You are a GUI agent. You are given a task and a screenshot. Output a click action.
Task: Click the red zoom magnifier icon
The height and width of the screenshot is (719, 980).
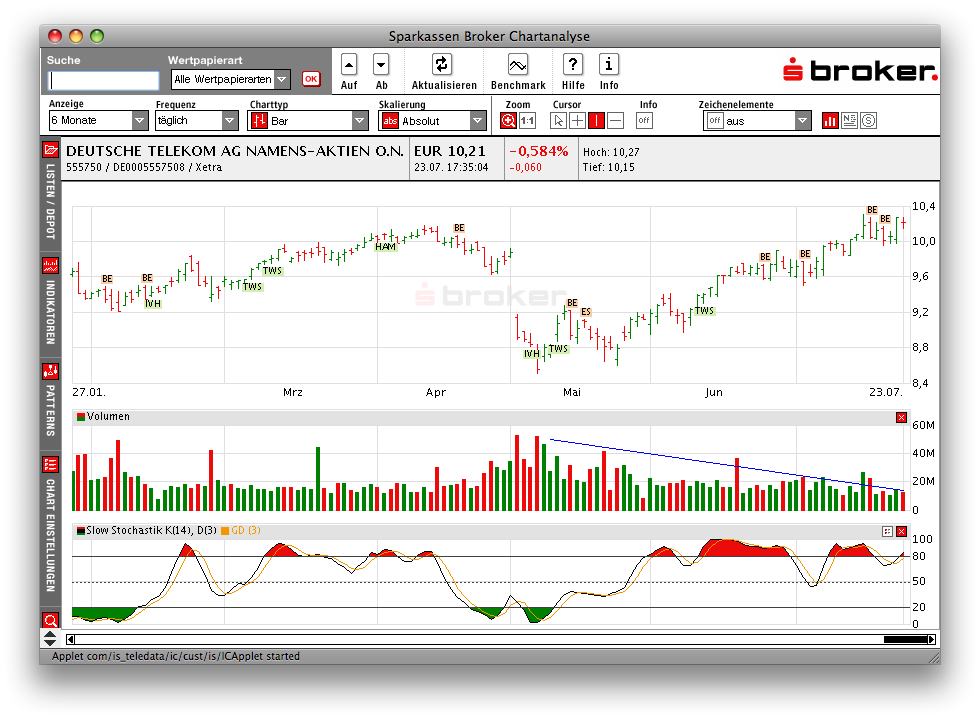click(508, 121)
